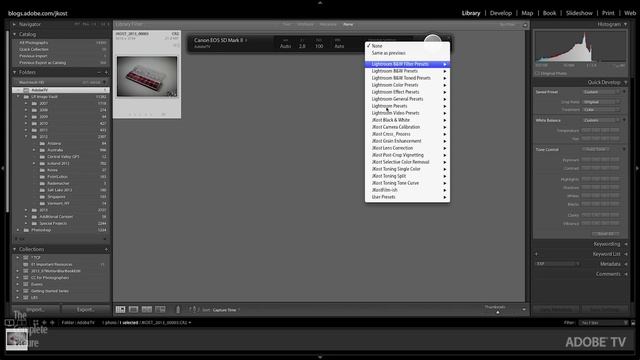Toggle the filter switch in filmstrip bar
640x360 pixels.
click(633, 323)
